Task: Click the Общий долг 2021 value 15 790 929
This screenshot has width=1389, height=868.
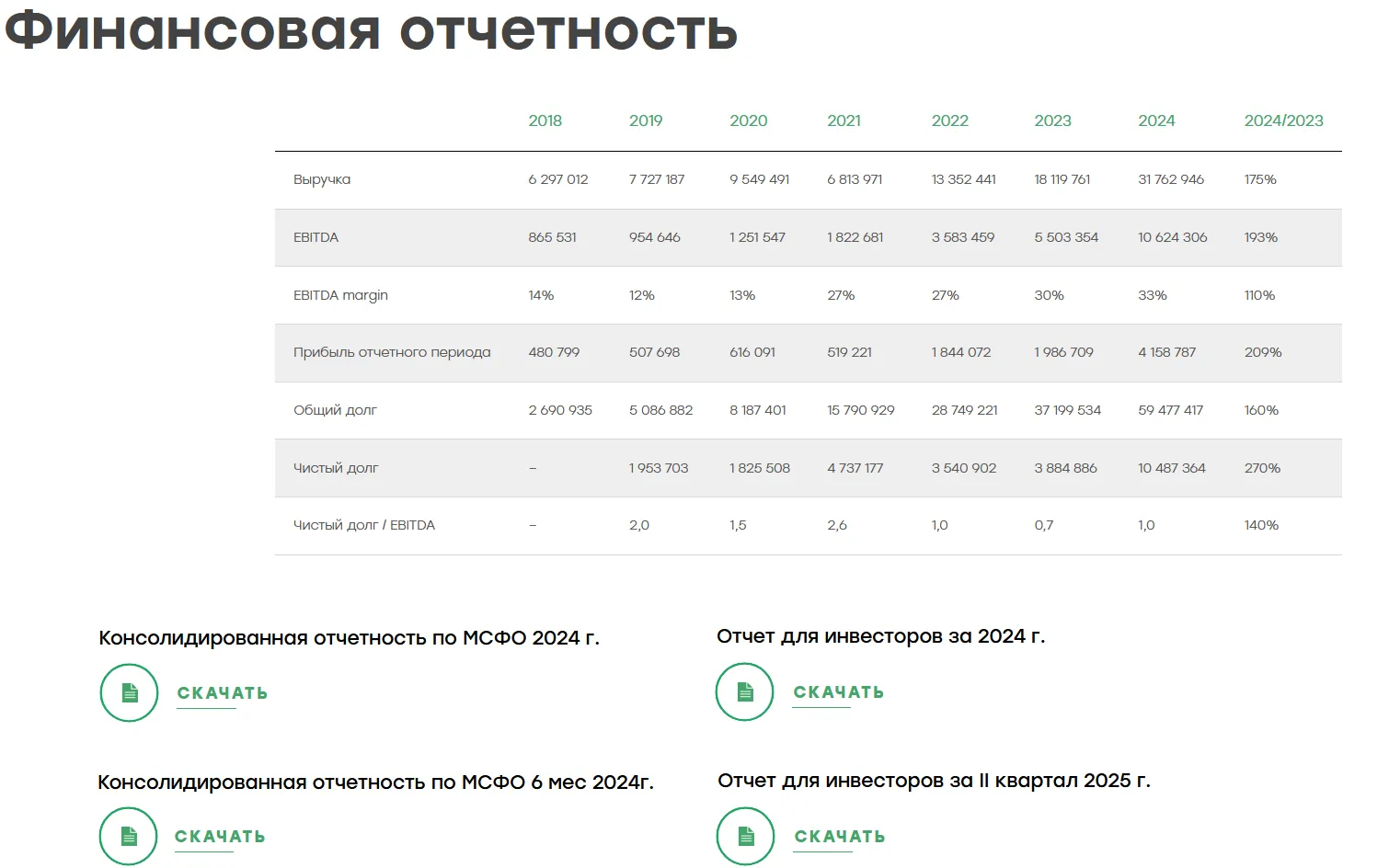Action: tap(861, 410)
